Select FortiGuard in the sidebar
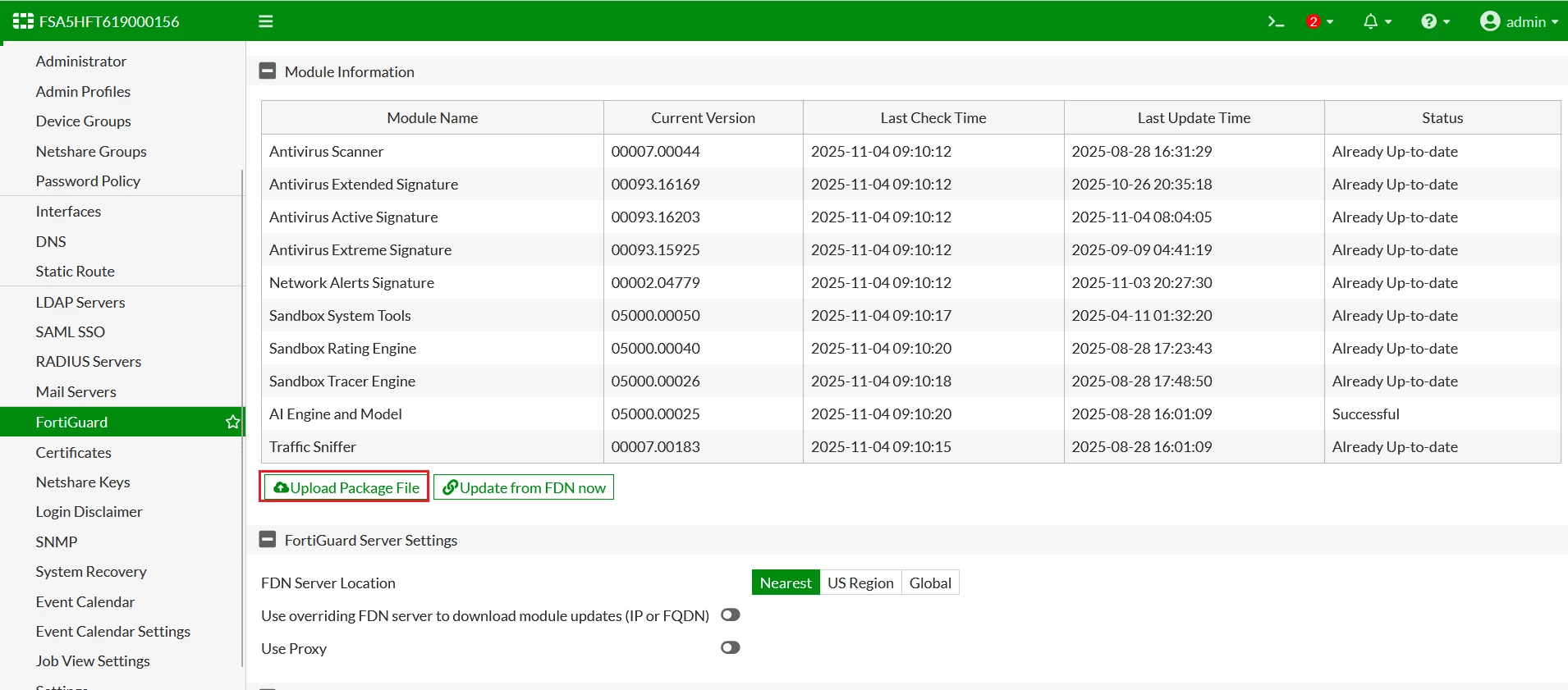 coord(121,422)
